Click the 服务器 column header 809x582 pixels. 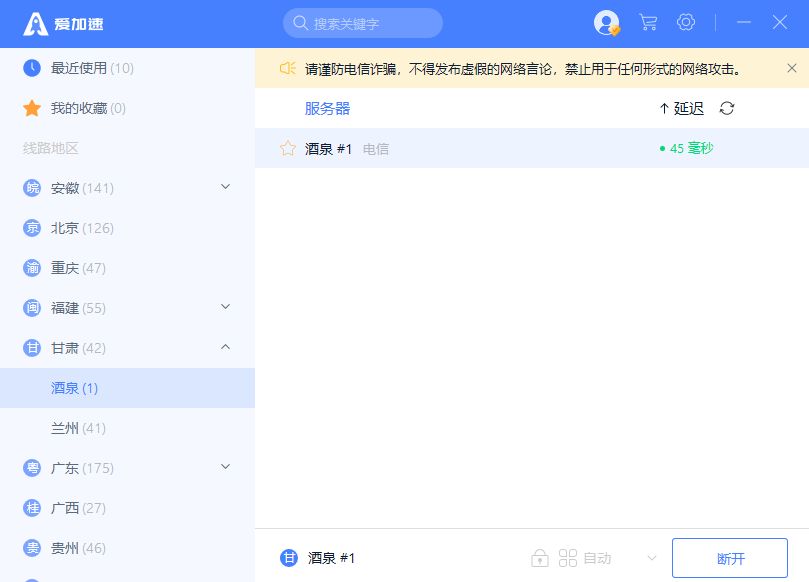[327, 108]
